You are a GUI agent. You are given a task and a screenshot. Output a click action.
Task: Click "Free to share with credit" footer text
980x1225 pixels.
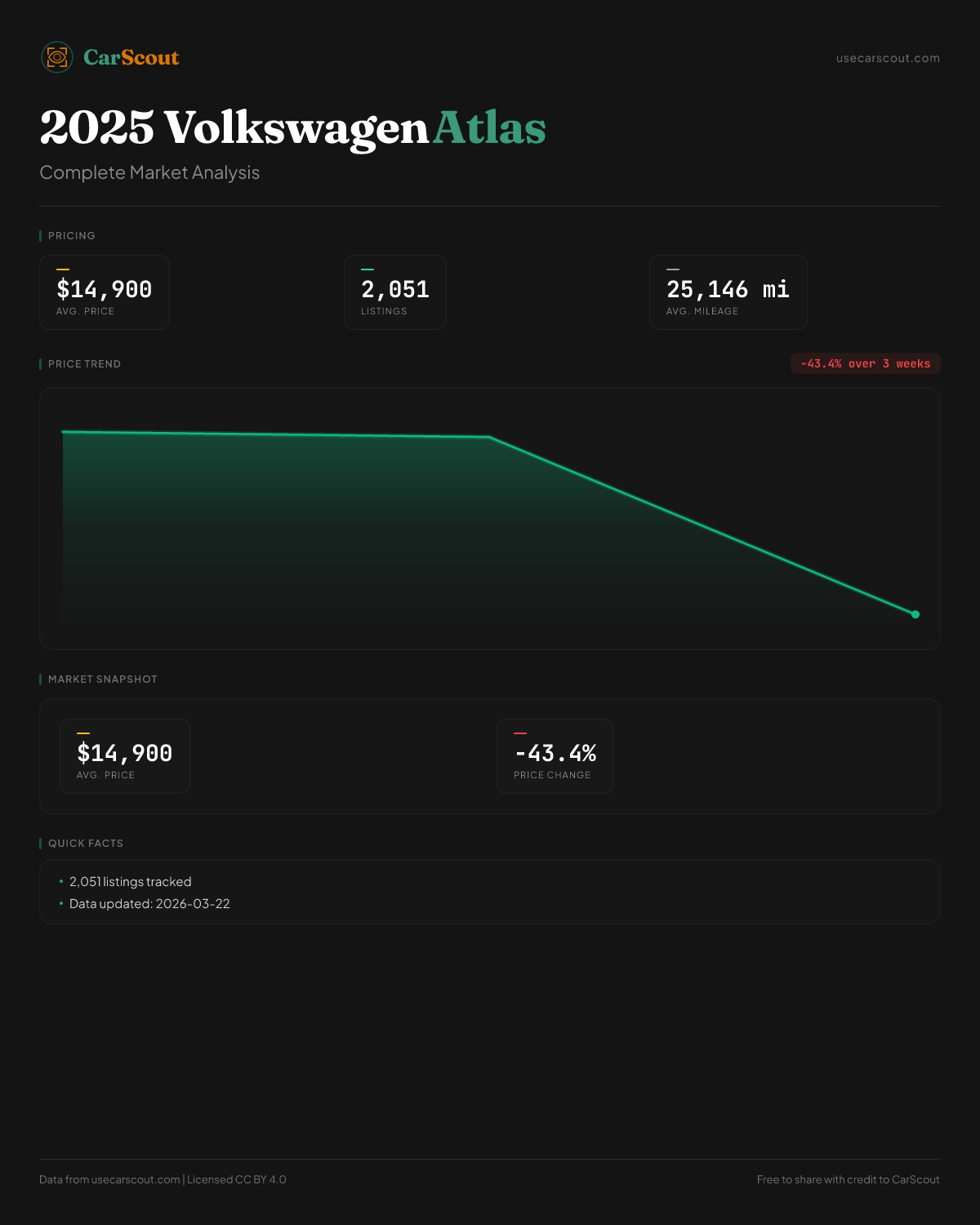click(x=848, y=1179)
